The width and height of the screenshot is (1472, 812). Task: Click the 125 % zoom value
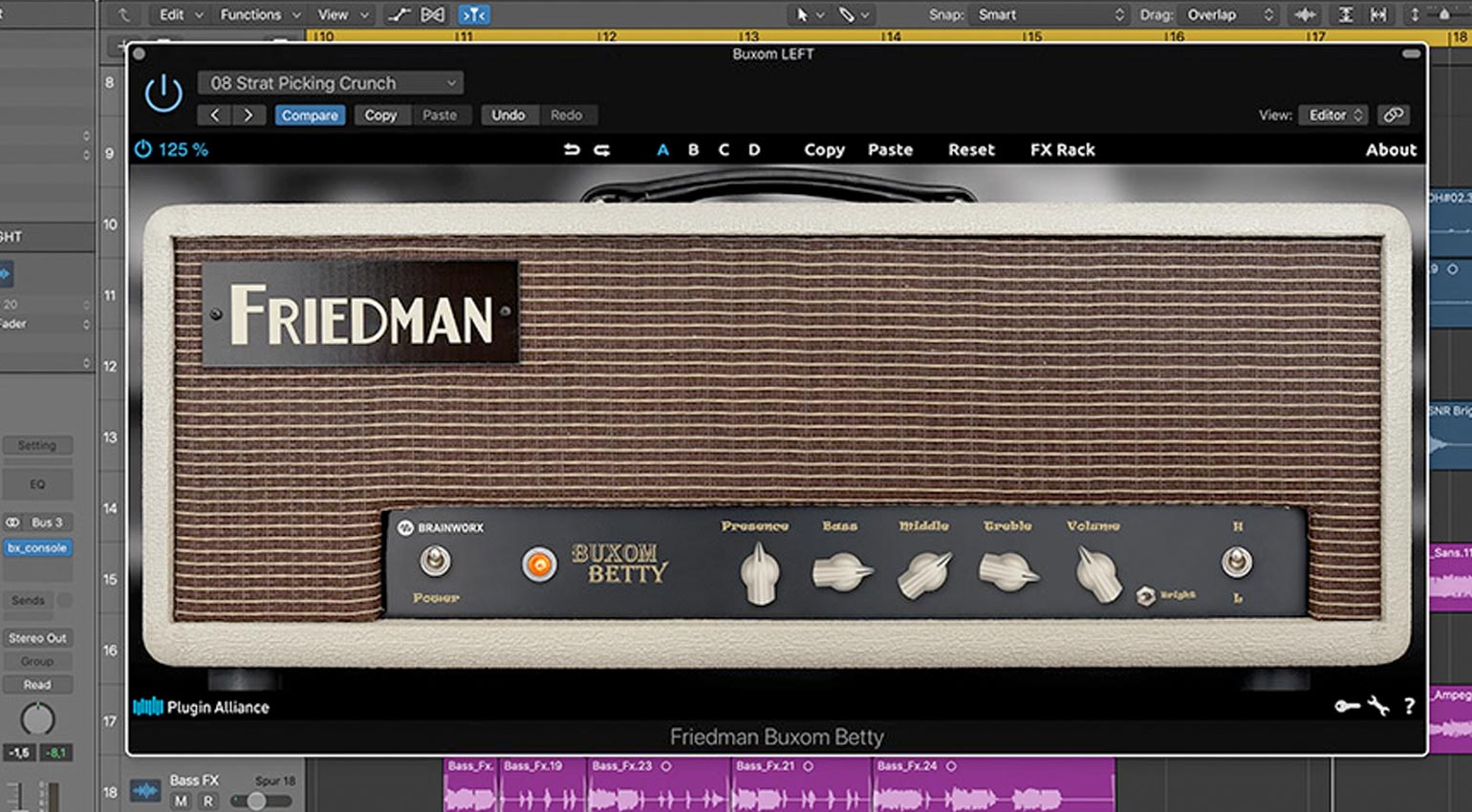point(184,150)
